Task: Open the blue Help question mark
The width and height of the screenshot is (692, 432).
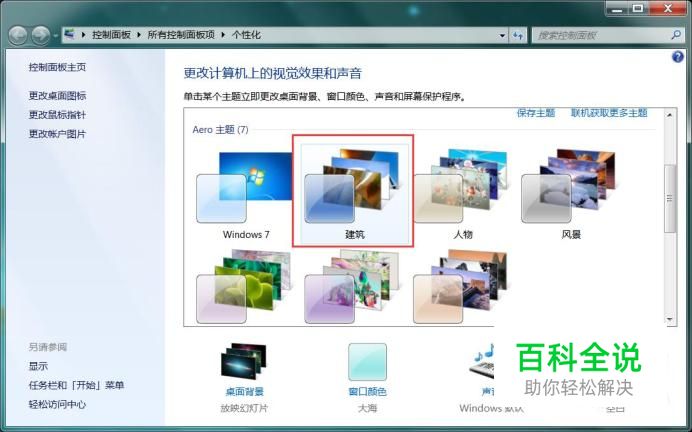Action: [677, 57]
